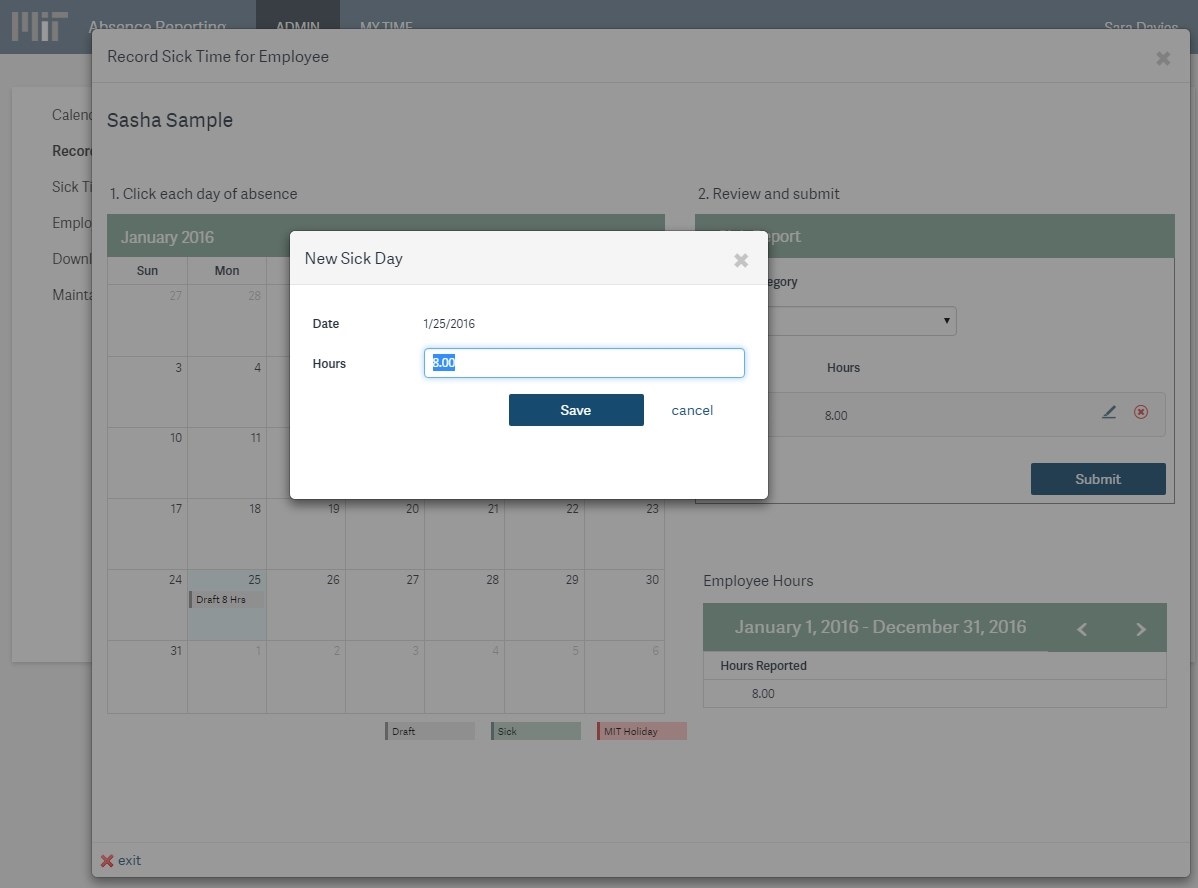
Task: Delete the 8.00 hours entry with red icon
Action: 1141,412
